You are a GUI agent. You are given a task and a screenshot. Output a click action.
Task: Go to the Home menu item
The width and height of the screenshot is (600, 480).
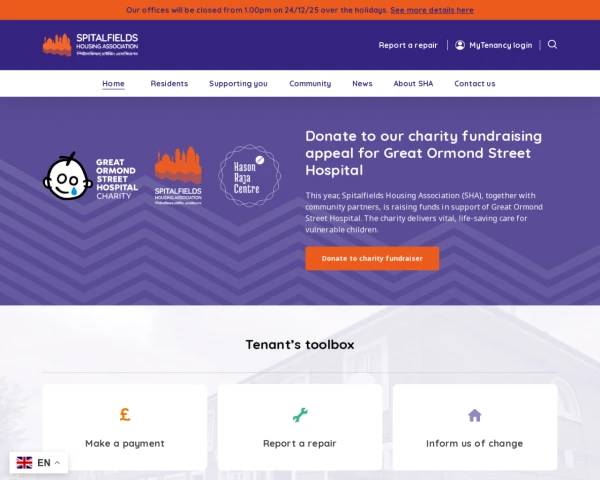point(113,83)
